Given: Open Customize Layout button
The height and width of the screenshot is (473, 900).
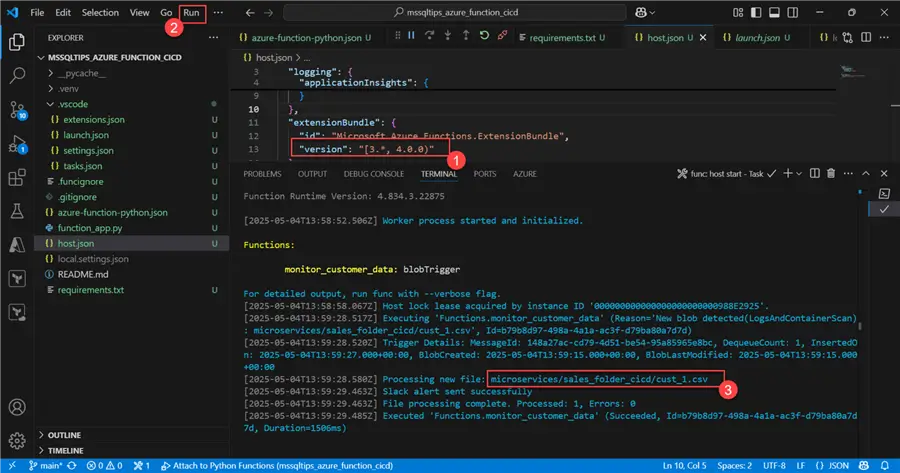Looking at the screenshot, I should click(738, 13).
